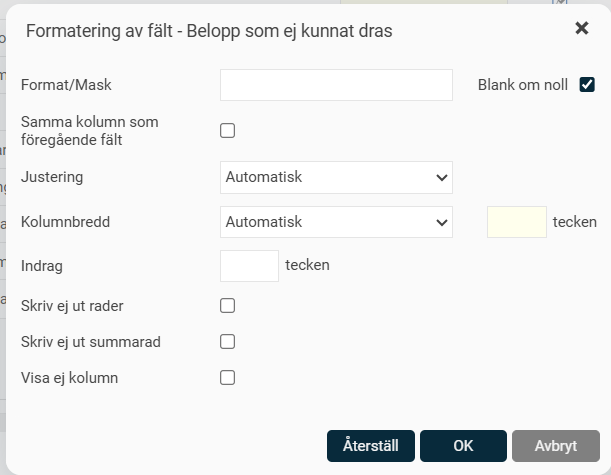This screenshot has height=475, width=611.
Task: Click the dialog title text
Action: click(x=208, y=31)
